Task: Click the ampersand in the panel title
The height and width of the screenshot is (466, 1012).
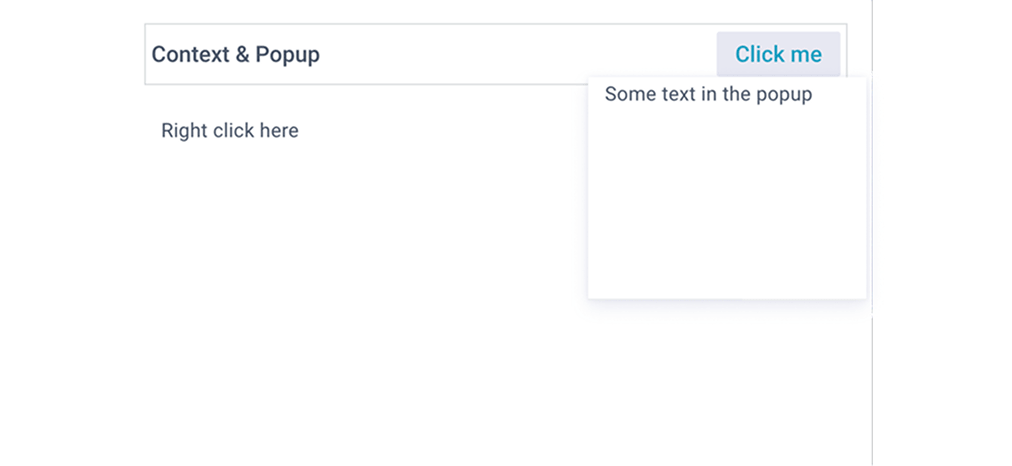Action: click(x=242, y=54)
